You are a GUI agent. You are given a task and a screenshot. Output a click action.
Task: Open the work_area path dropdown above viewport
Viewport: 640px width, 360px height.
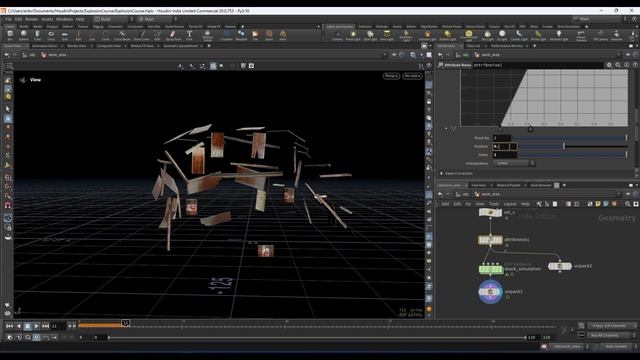384,55
